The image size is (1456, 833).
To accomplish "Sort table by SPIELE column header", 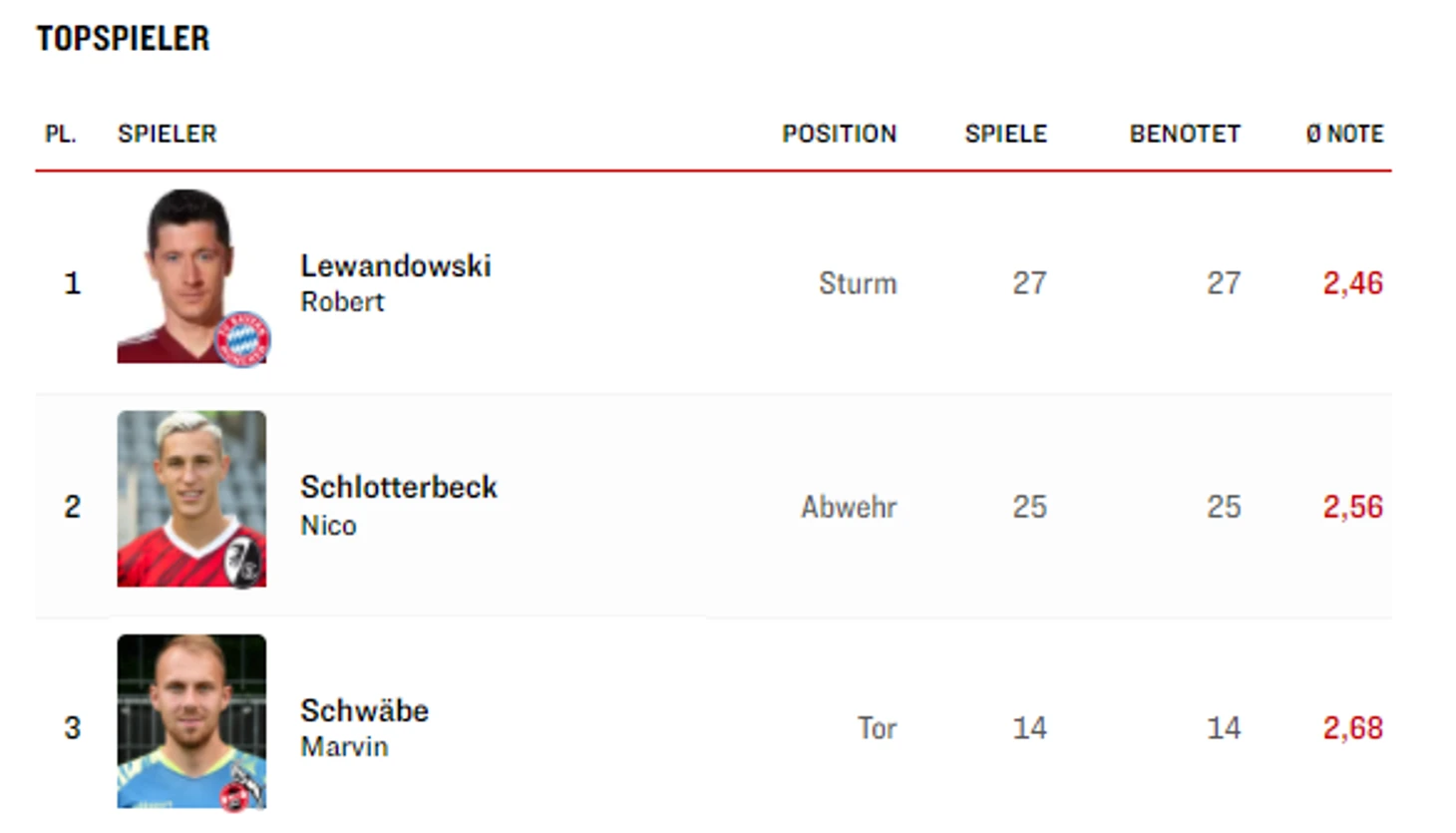I will tap(1005, 134).
